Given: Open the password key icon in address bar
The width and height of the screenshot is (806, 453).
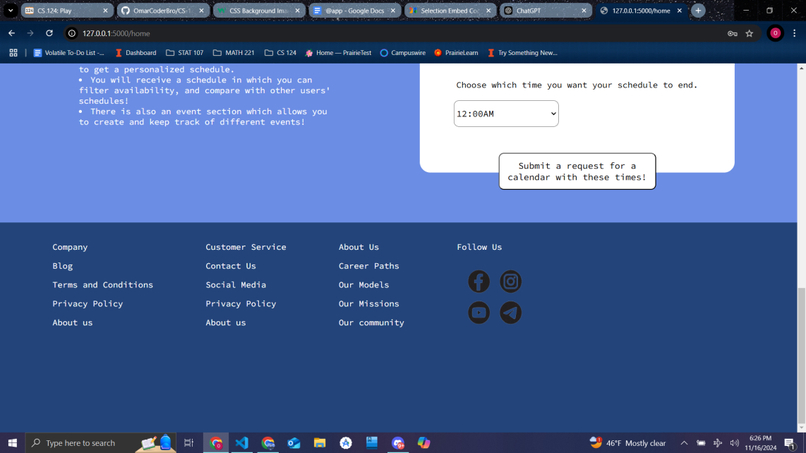Looking at the screenshot, I should pos(732,33).
